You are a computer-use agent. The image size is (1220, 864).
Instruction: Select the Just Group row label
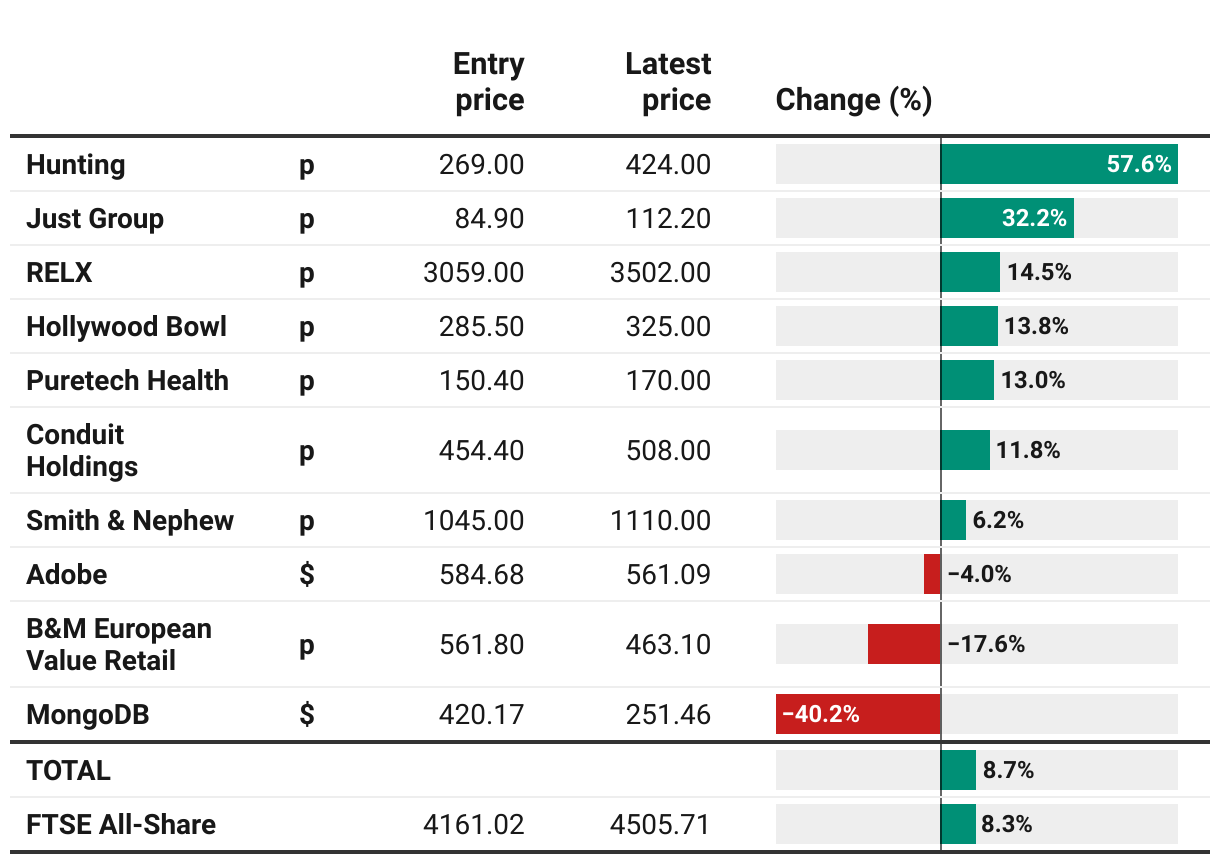pyautogui.click(x=95, y=219)
